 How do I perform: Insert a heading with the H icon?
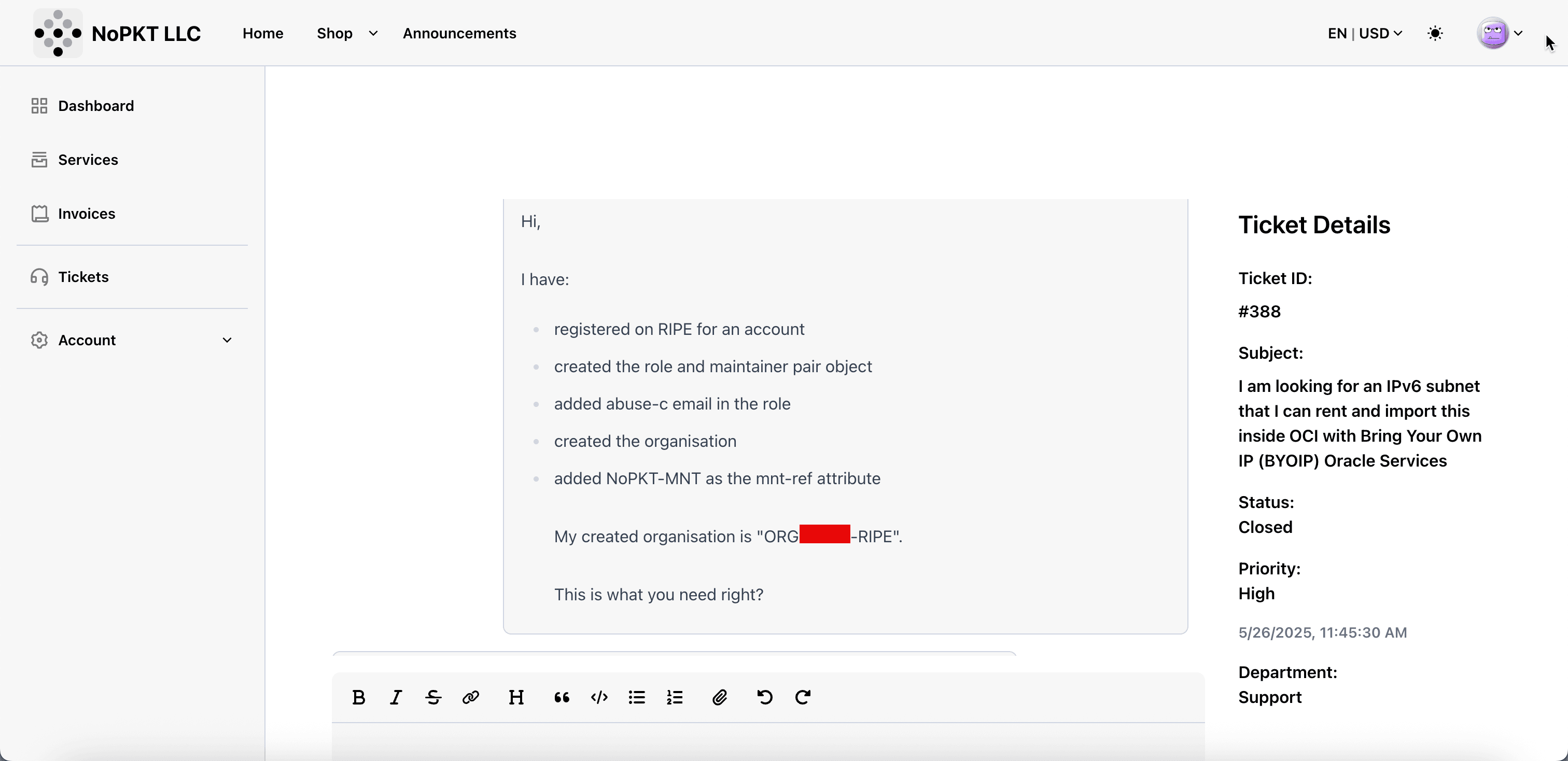[x=516, y=697]
